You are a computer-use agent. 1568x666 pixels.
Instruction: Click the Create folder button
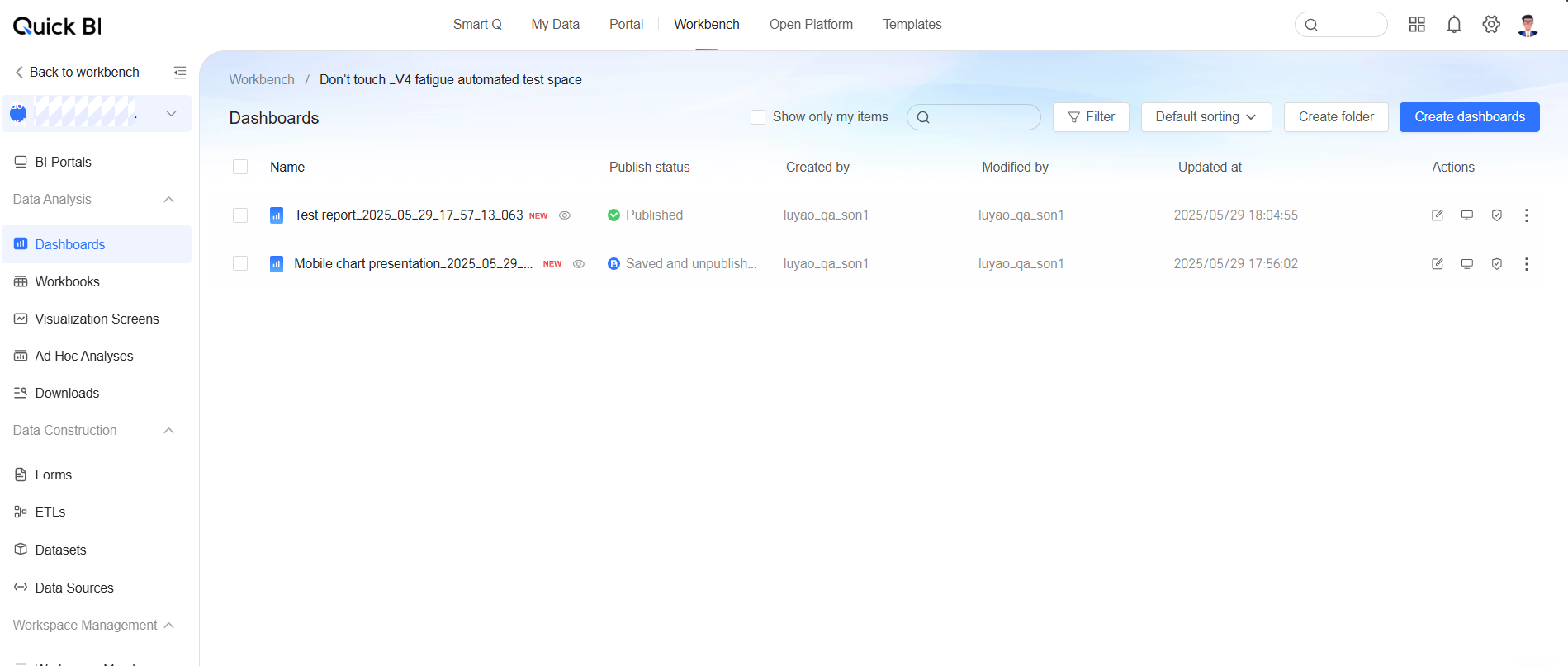[1336, 117]
